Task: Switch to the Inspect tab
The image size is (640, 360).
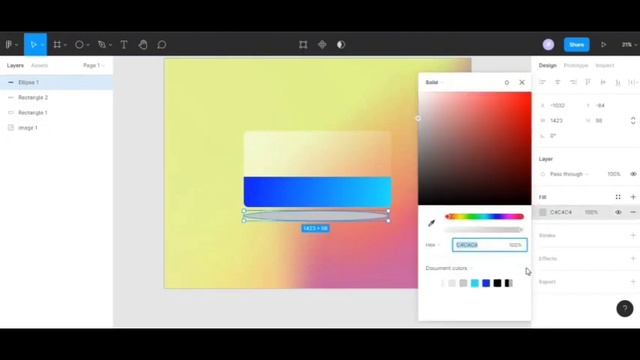Action: point(604,66)
